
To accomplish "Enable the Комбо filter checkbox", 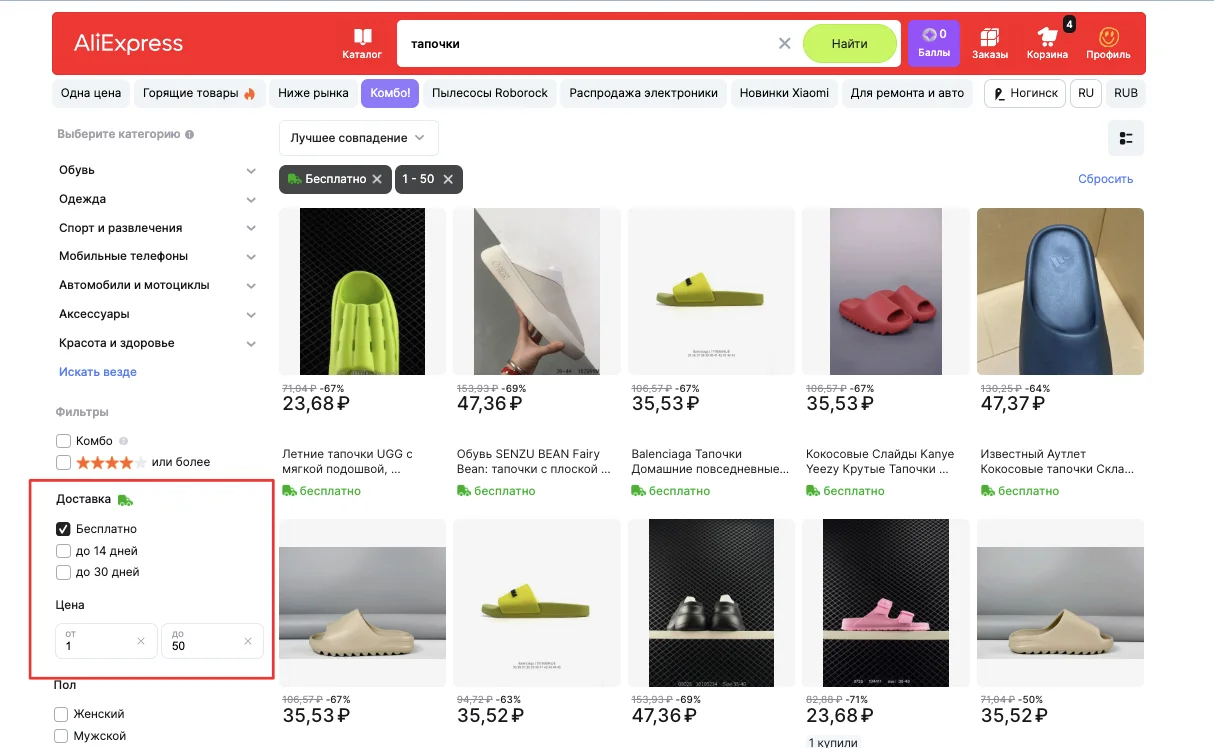I will coord(63,440).
